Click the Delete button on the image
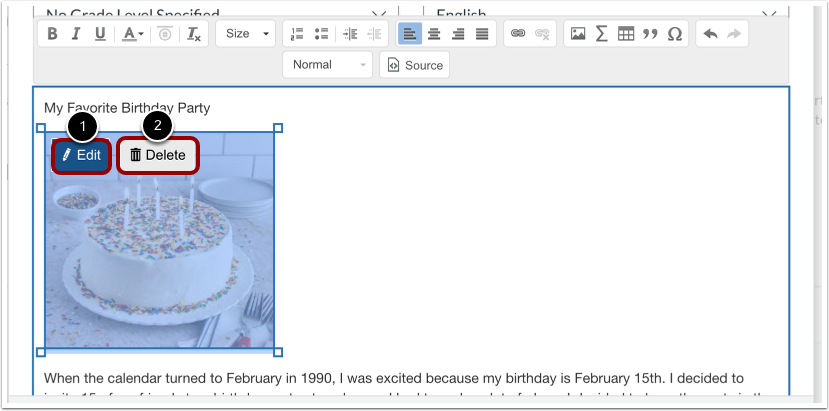 point(158,155)
